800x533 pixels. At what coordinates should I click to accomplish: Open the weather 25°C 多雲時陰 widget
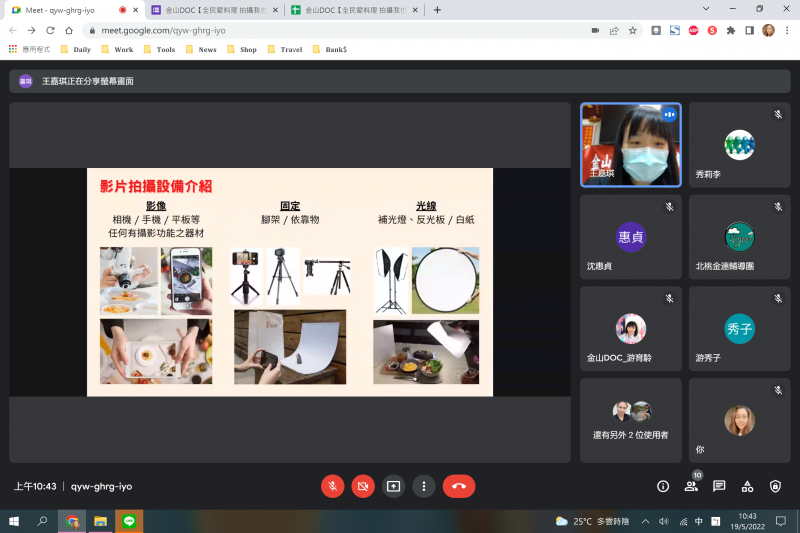click(592, 521)
